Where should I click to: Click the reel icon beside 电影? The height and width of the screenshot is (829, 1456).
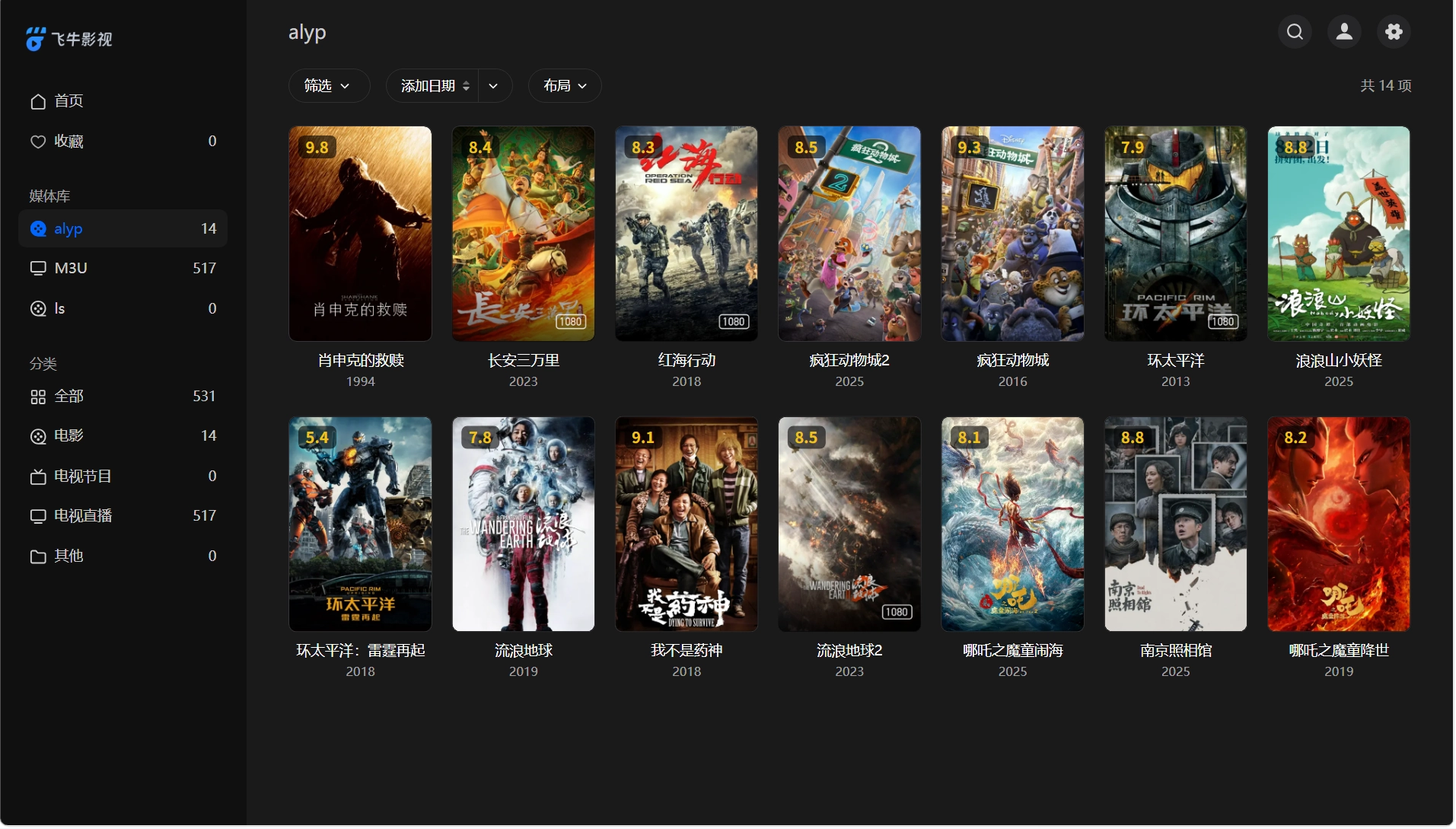38,436
